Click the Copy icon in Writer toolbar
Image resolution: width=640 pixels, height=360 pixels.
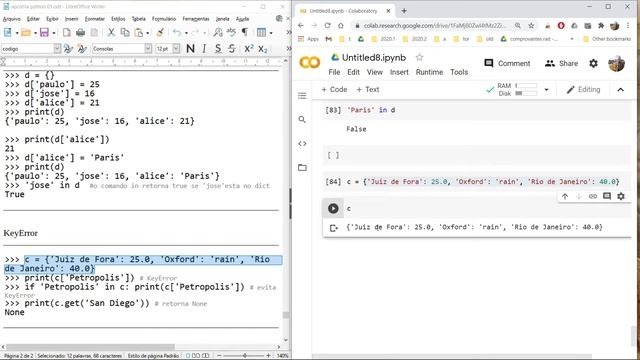click(x=125, y=32)
